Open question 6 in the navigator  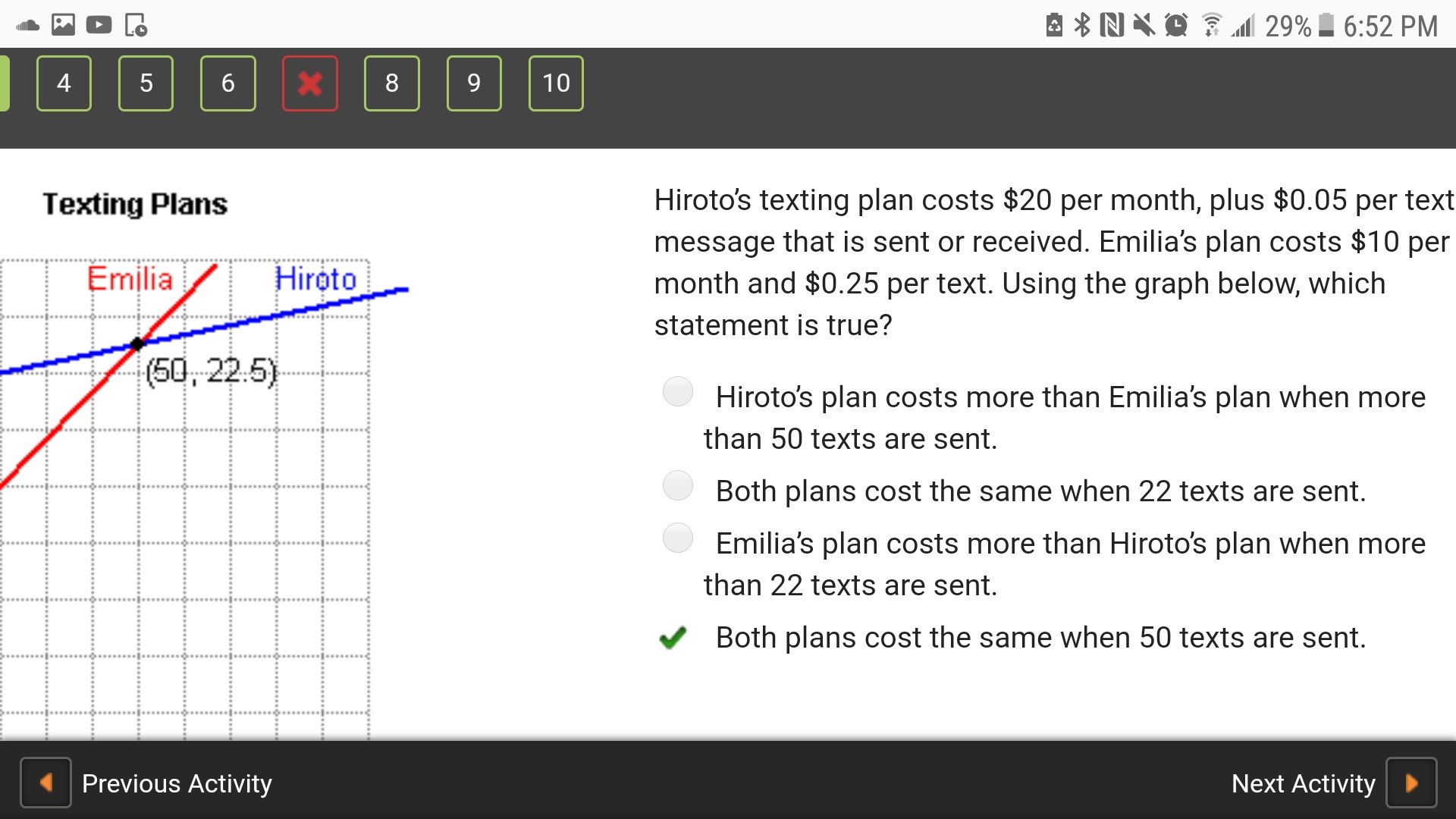[x=227, y=83]
